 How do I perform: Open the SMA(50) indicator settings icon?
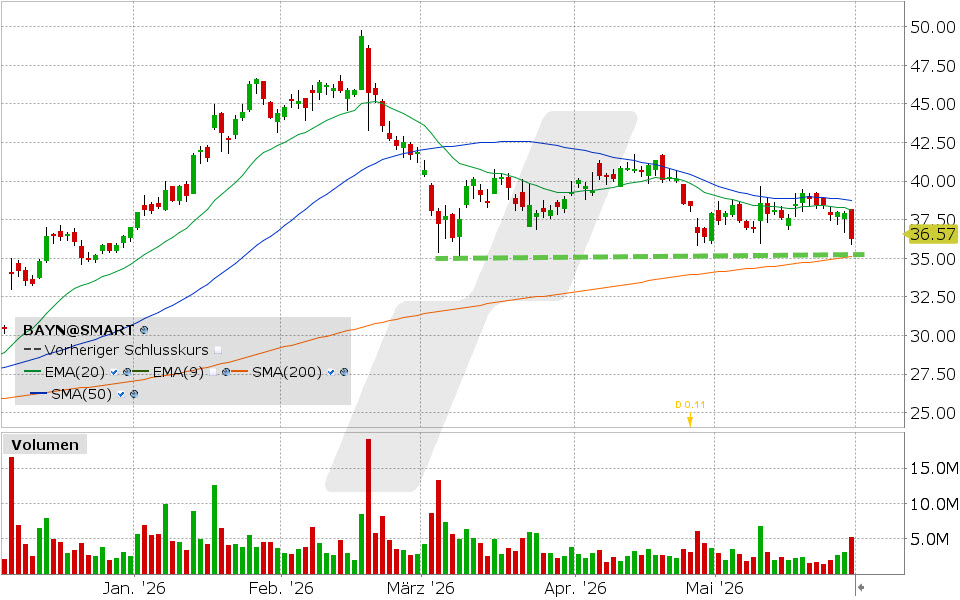[134, 394]
